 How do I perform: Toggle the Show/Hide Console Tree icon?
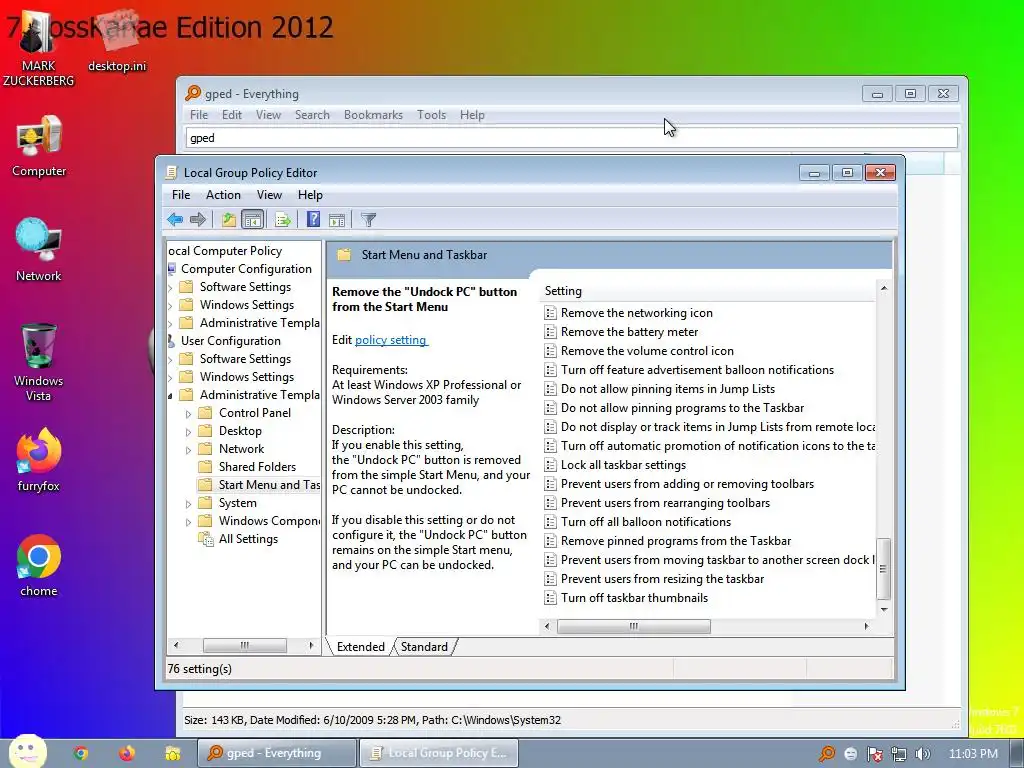[252, 219]
